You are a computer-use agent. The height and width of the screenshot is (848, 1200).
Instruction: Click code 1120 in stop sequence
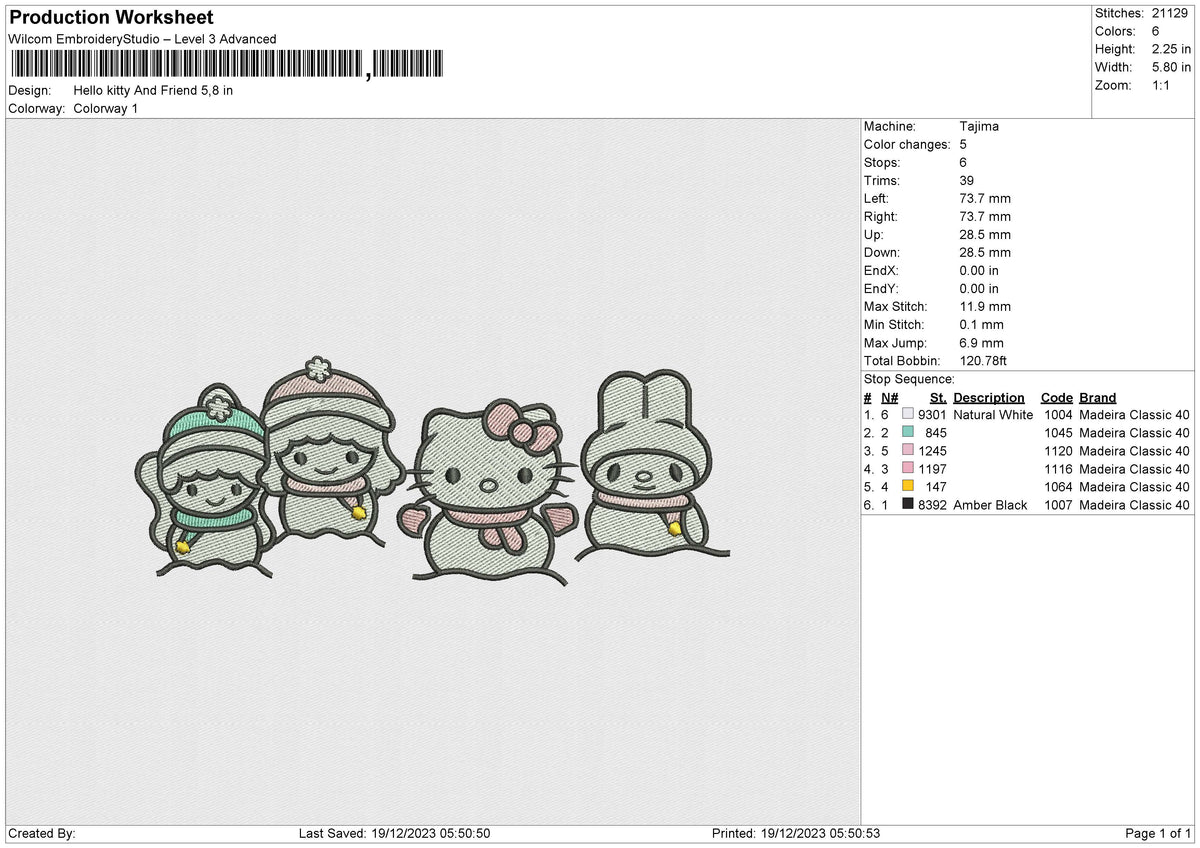(1056, 451)
